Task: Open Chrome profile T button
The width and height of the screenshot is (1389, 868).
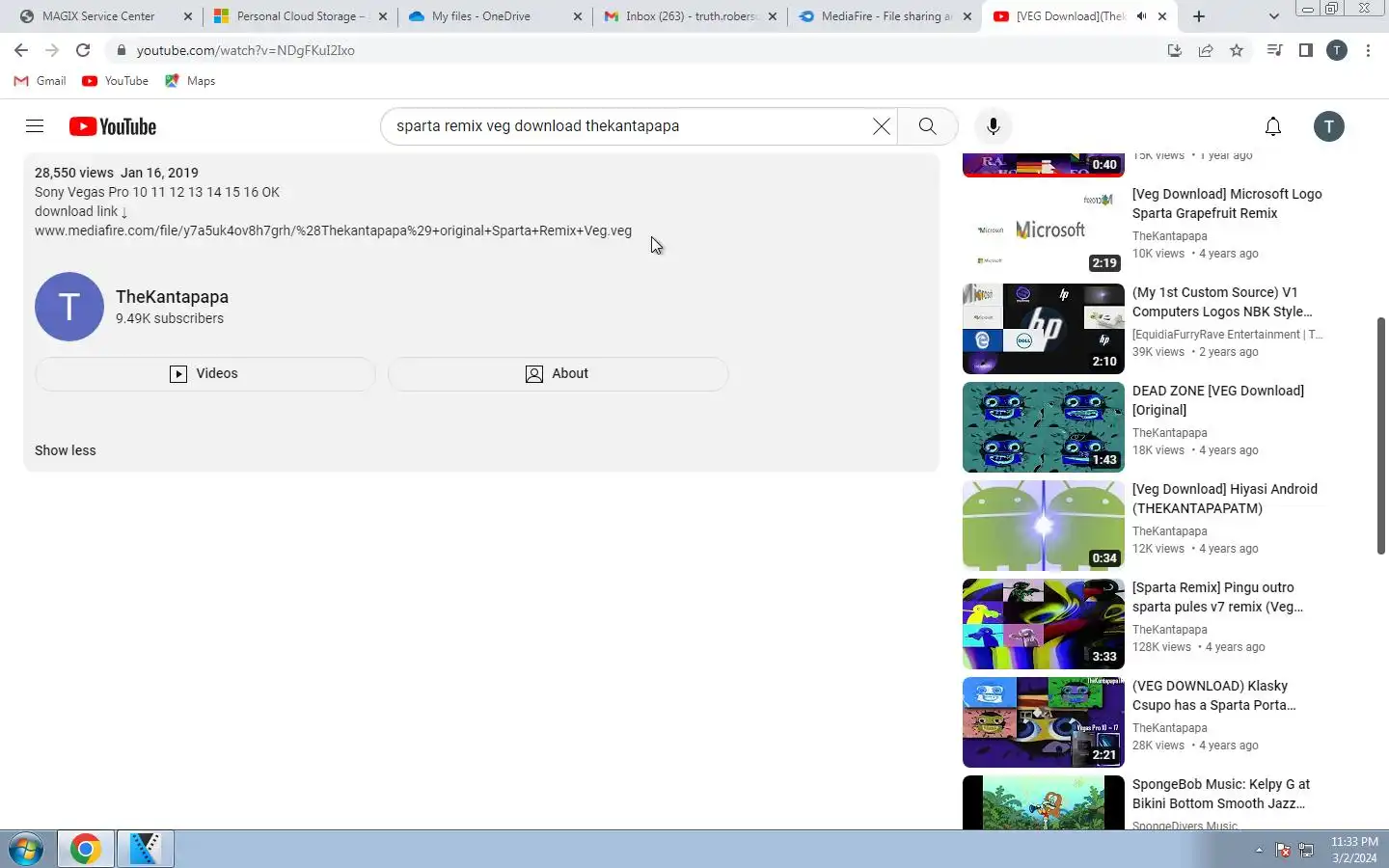Action: pos(1337,50)
